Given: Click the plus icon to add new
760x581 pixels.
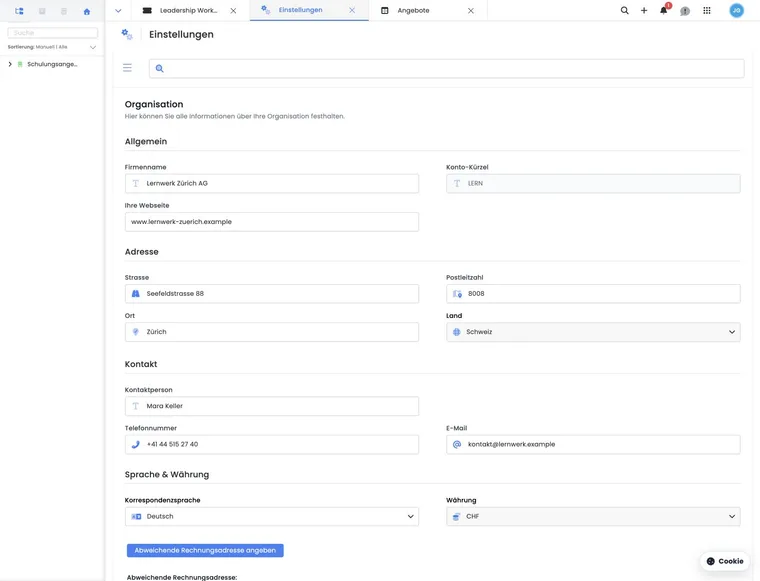Looking at the screenshot, I should 644,10.
